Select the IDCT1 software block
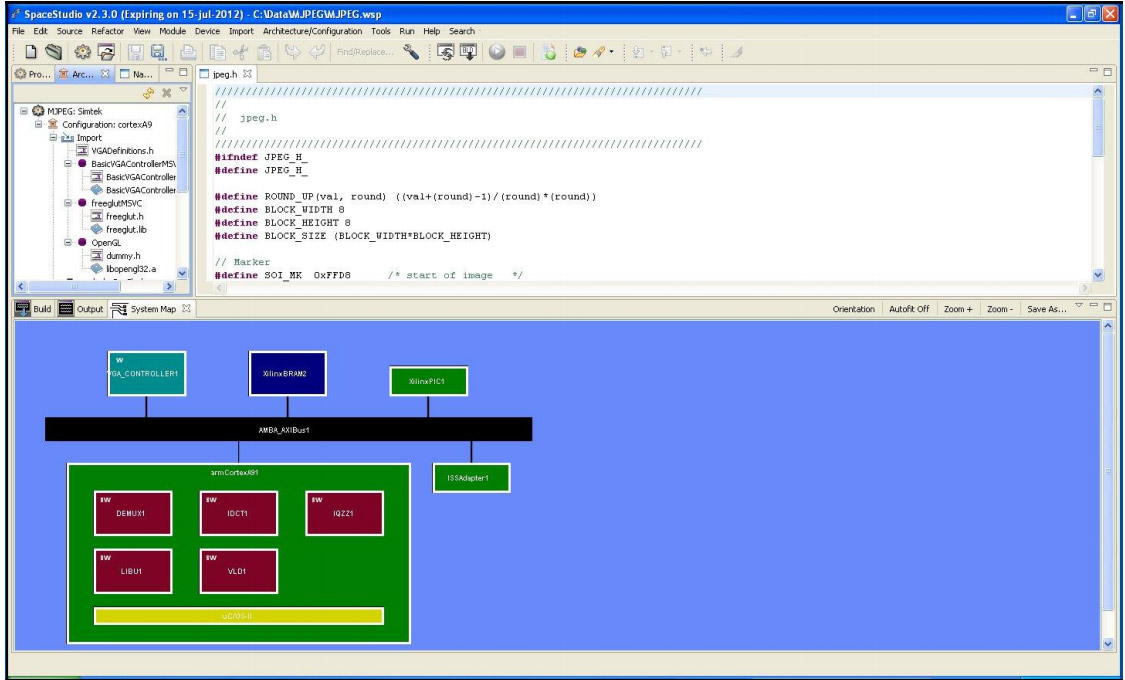The height and width of the screenshot is (680, 1125). tap(238, 514)
